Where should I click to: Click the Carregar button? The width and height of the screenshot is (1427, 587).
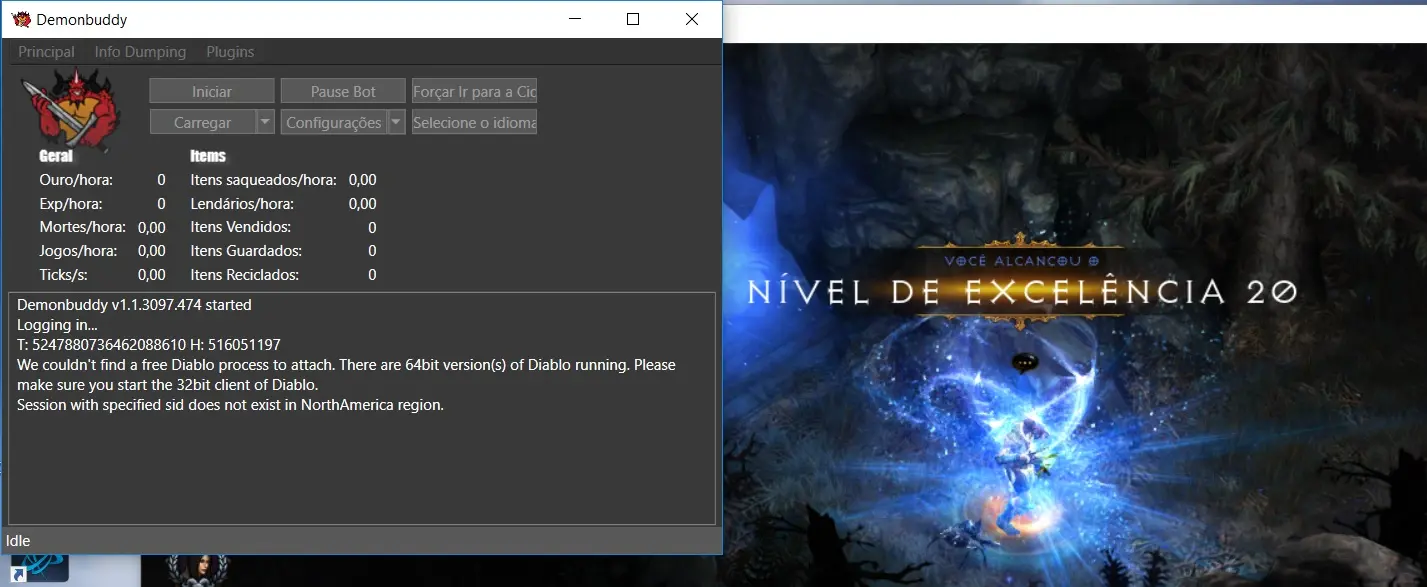click(202, 122)
